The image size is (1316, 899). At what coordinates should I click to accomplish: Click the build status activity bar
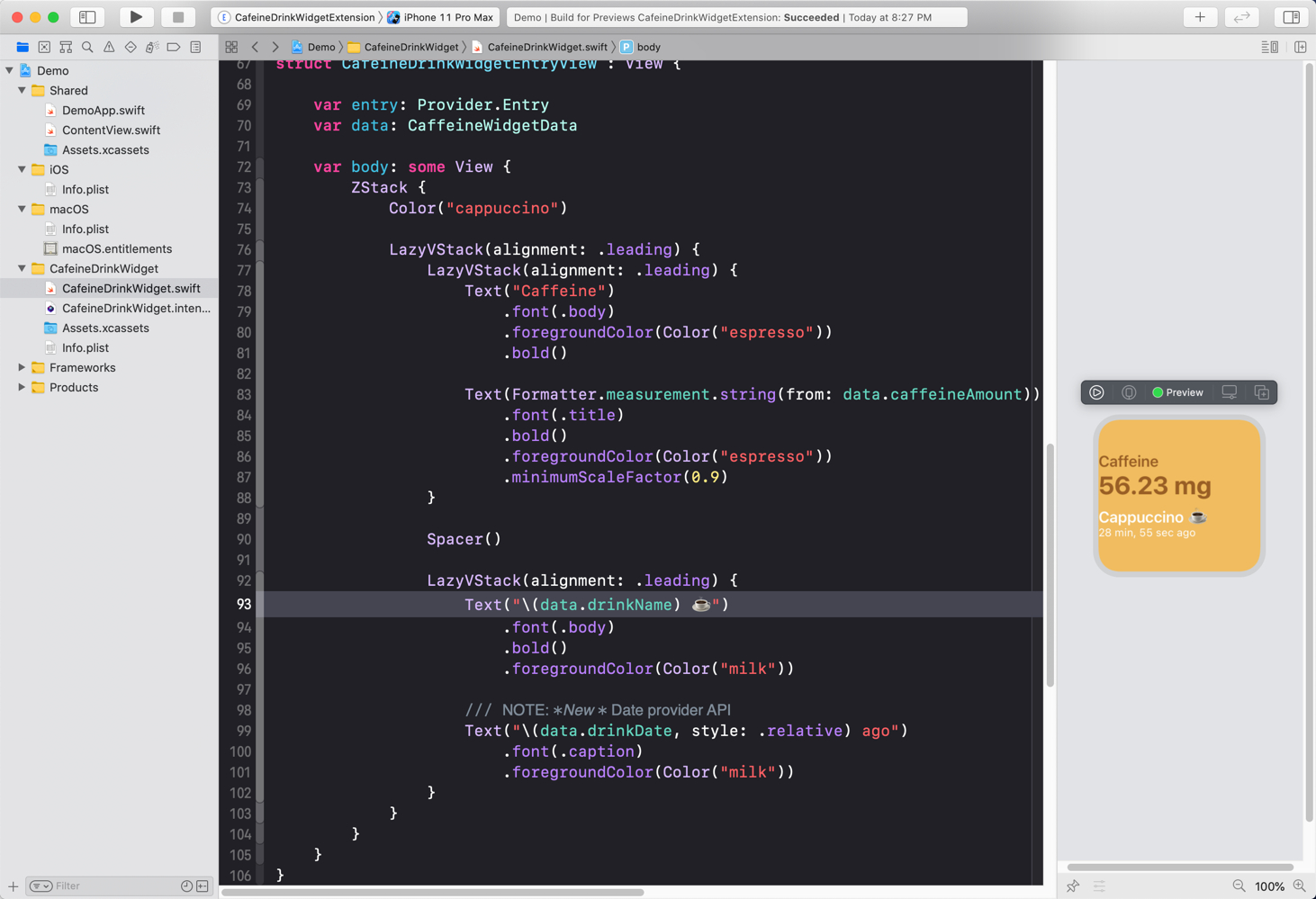point(736,17)
